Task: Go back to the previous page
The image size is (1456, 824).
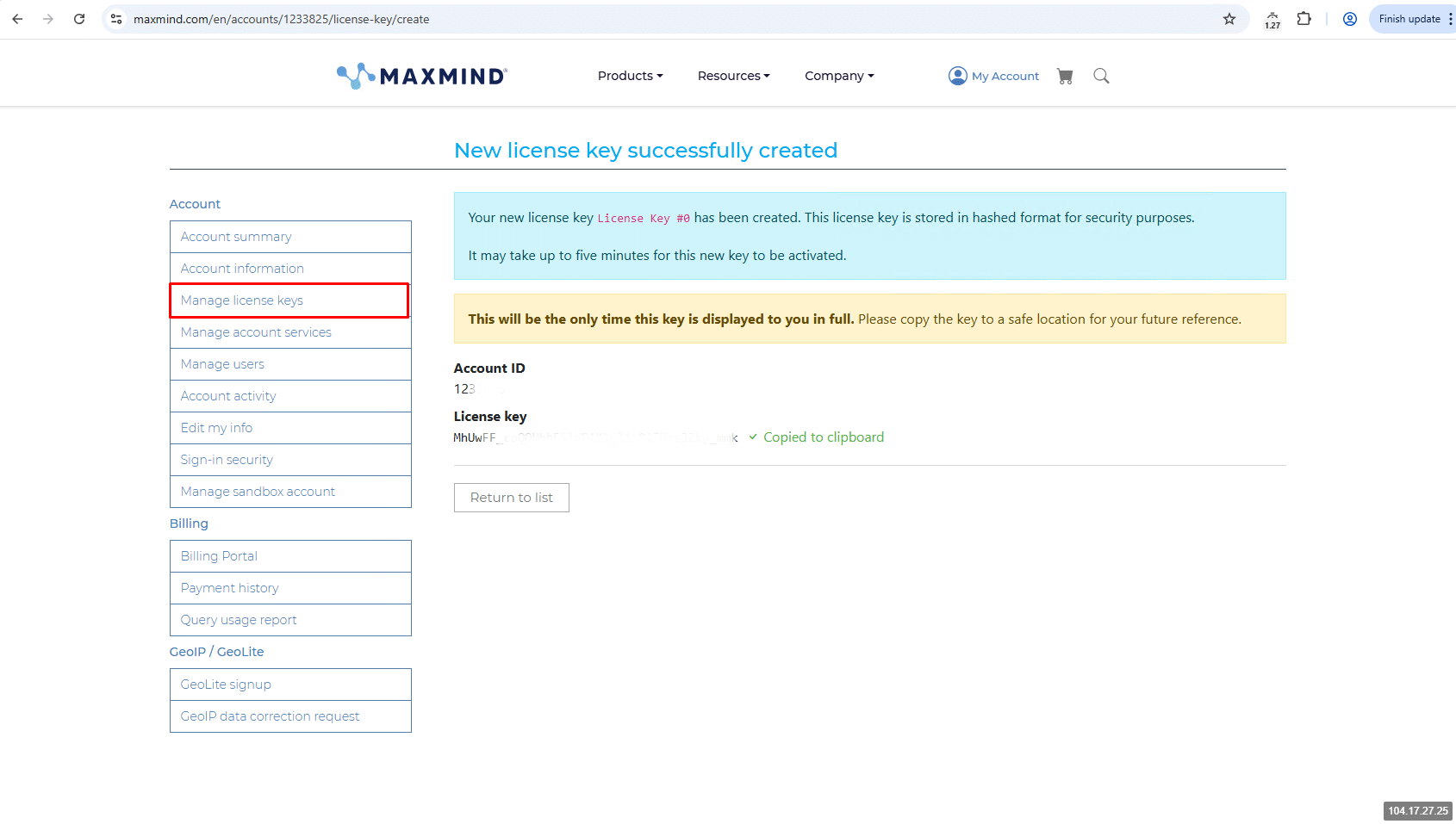Action: [17, 19]
